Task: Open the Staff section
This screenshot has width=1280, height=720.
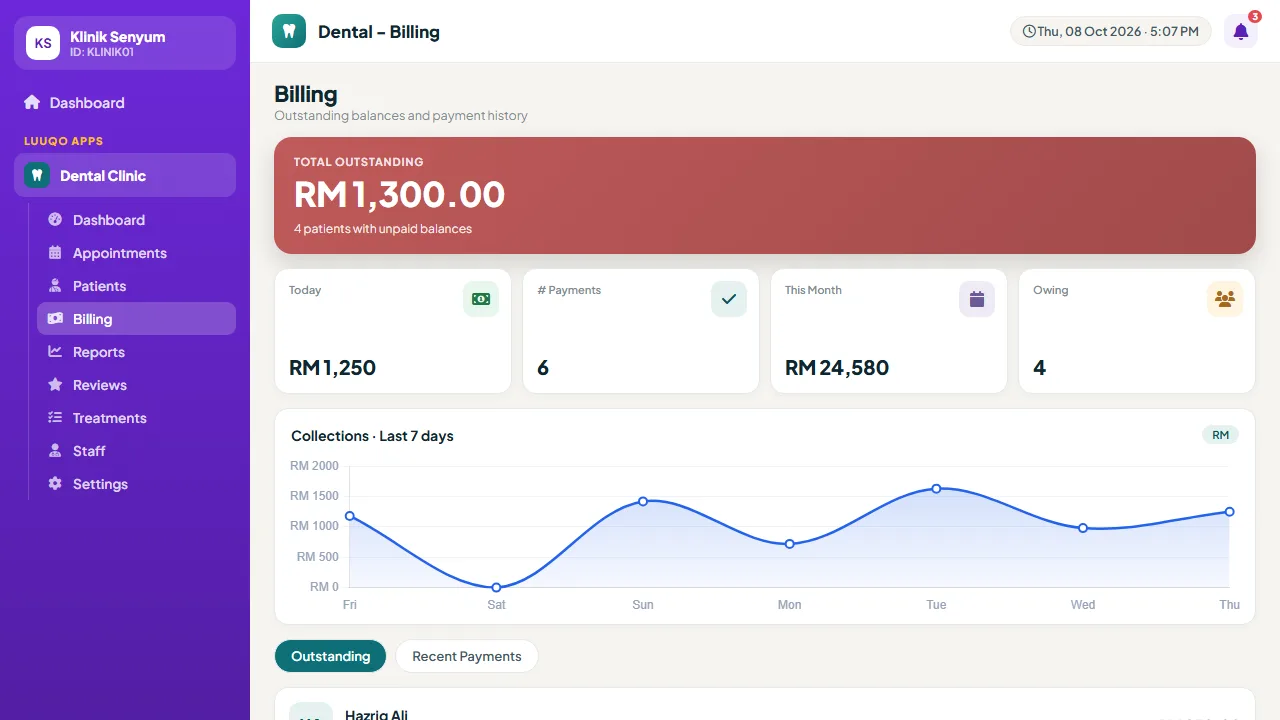Action: [136, 451]
